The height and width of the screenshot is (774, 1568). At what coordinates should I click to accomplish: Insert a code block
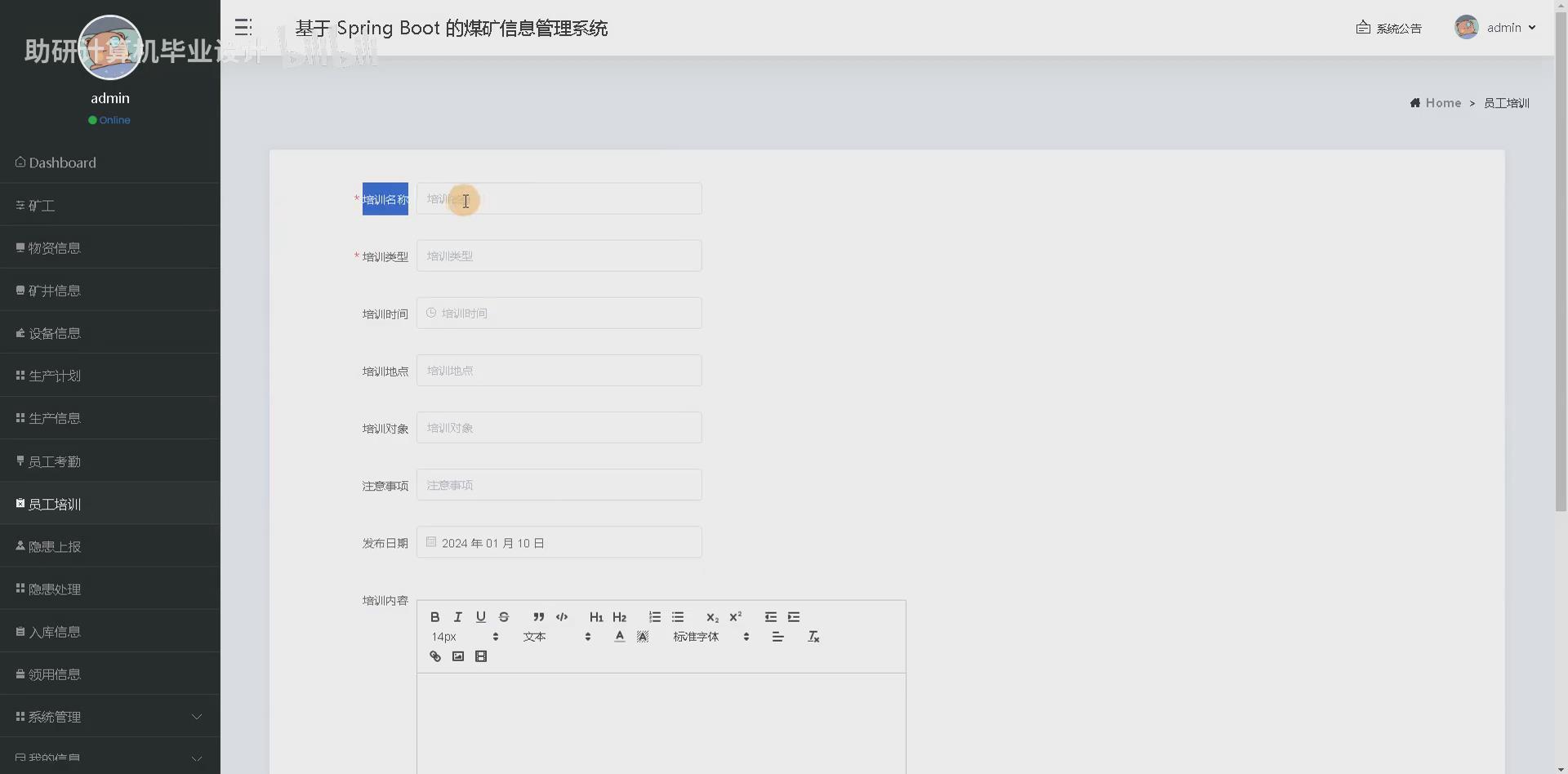click(561, 616)
